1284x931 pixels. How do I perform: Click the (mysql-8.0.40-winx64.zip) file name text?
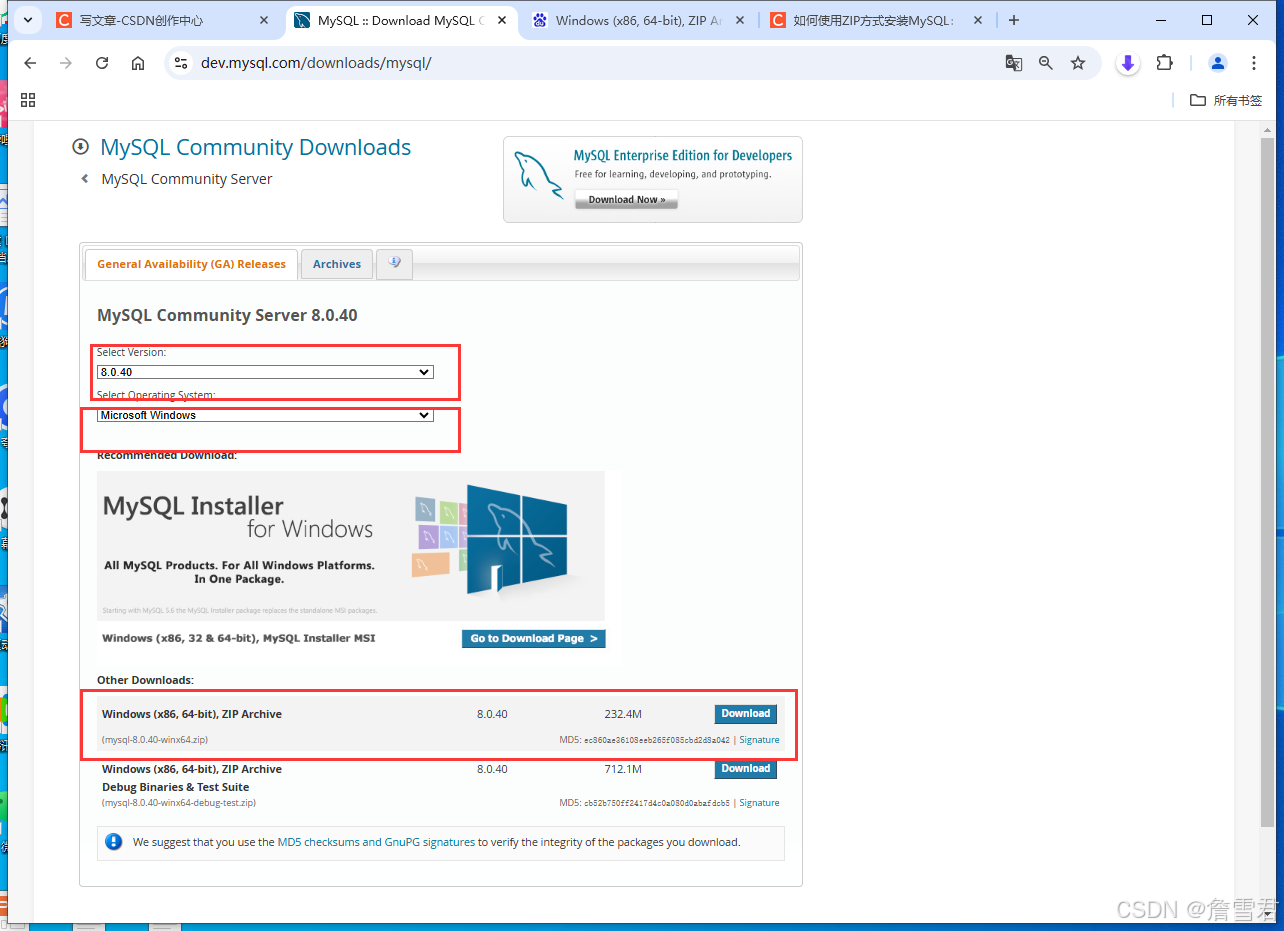pyautogui.click(x=155, y=740)
